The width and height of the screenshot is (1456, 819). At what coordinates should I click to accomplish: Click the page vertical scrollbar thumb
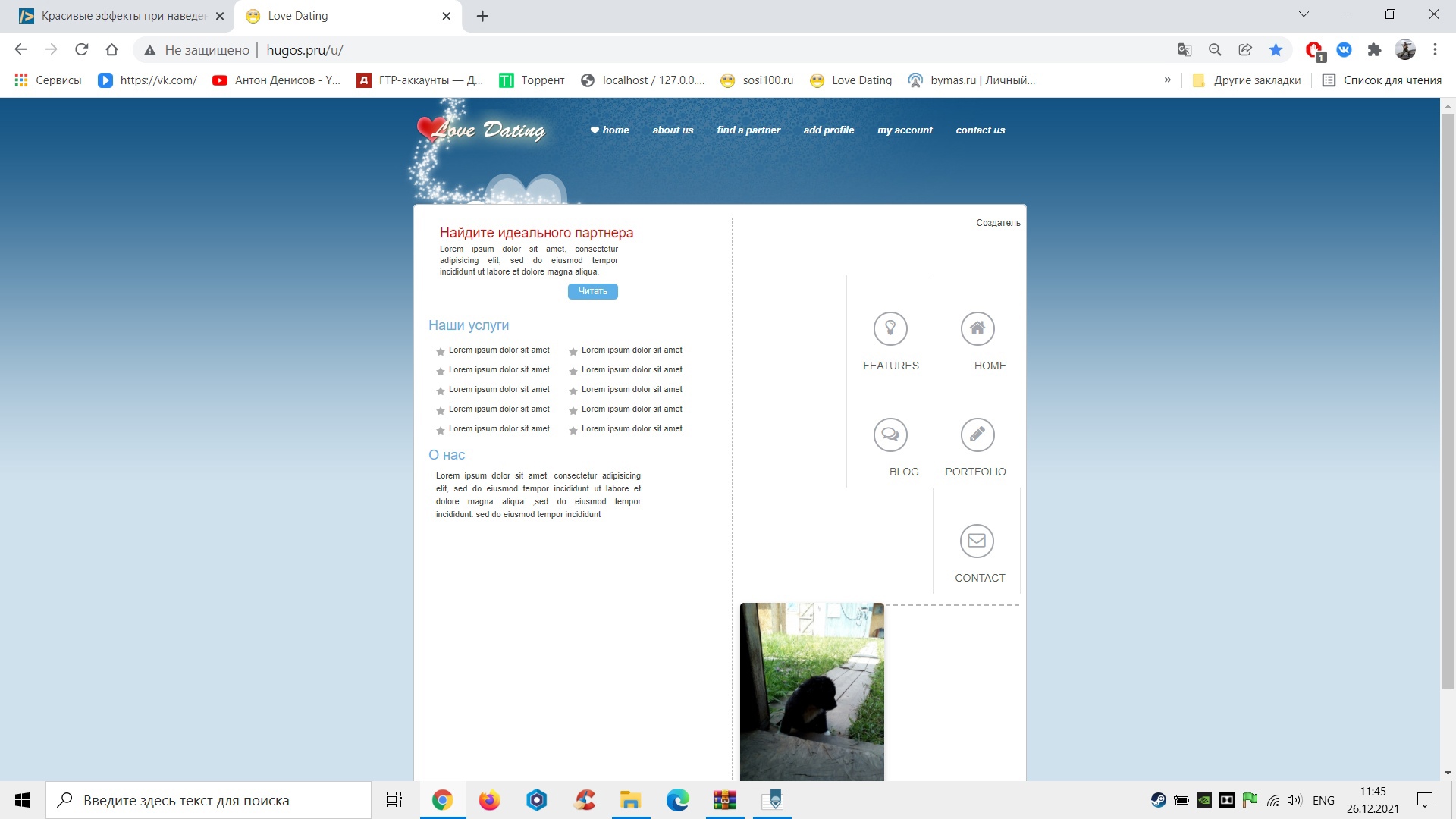(x=1447, y=402)
